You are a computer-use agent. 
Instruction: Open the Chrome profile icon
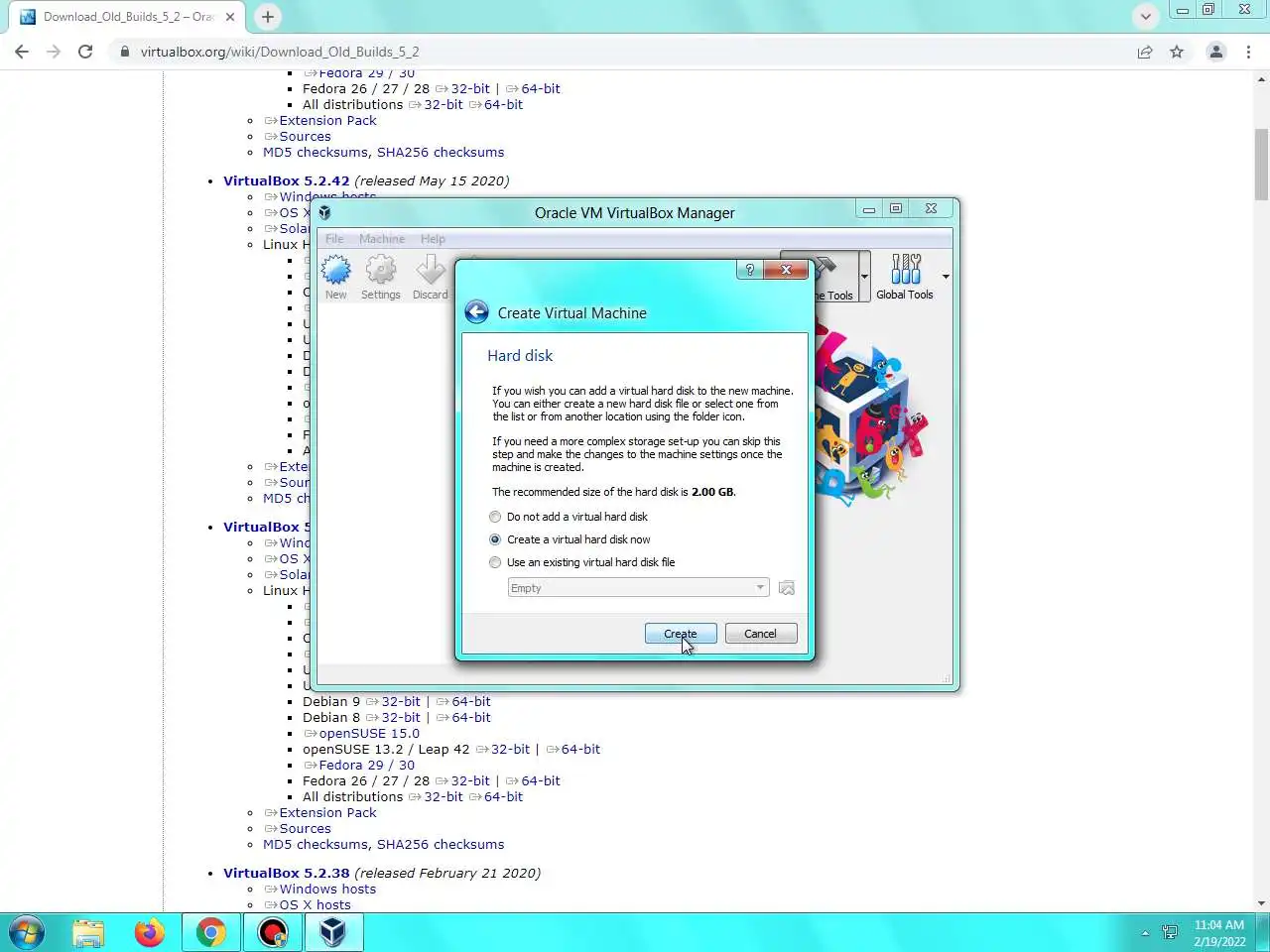1215,52
